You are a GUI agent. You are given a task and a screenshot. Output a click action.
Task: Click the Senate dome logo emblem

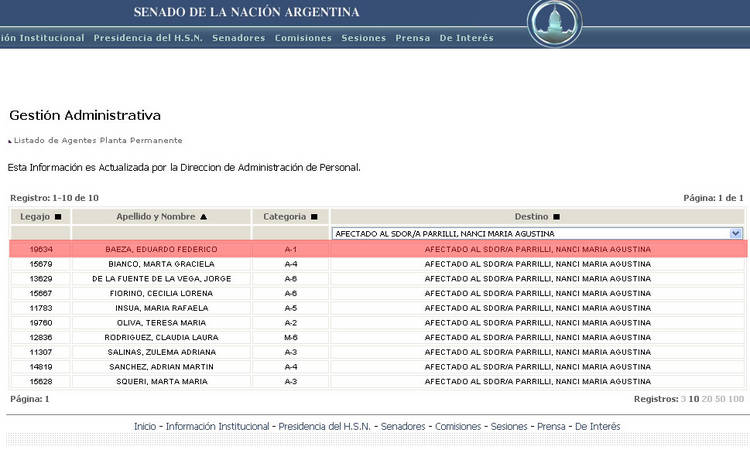[554, 23]
